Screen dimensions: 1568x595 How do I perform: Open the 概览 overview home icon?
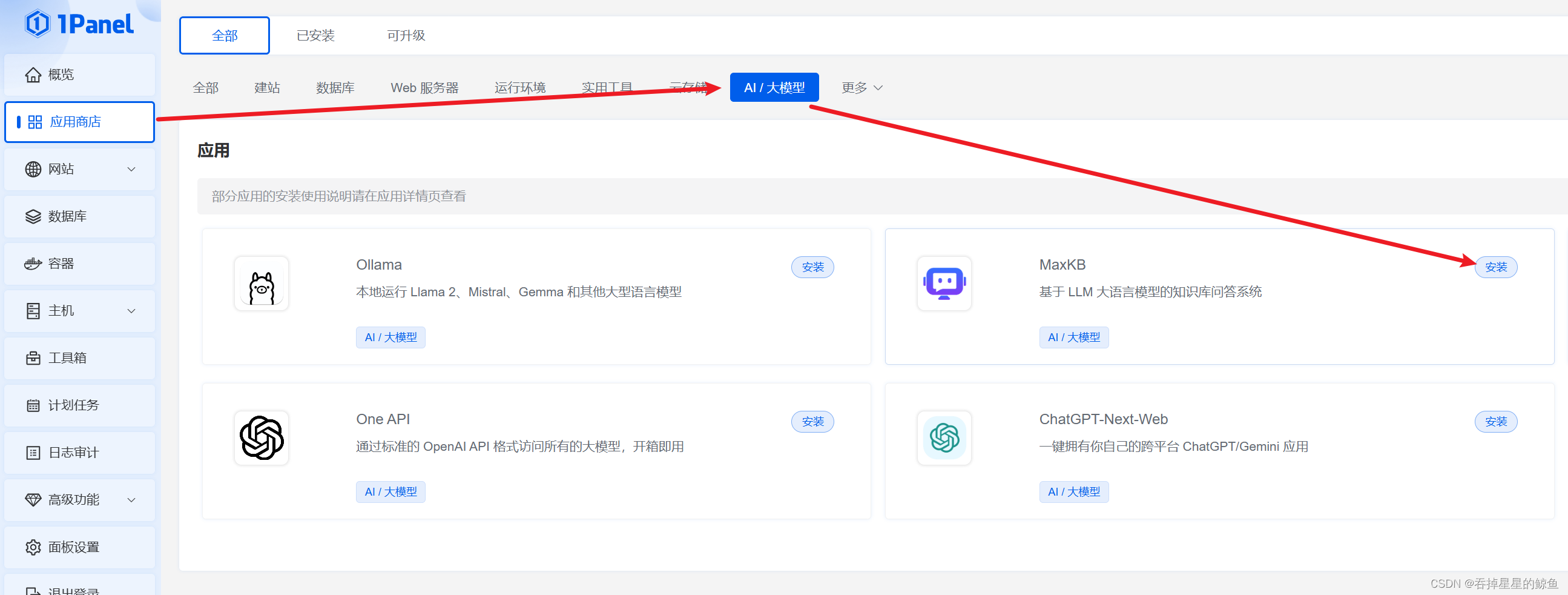[x=33, y=75]
